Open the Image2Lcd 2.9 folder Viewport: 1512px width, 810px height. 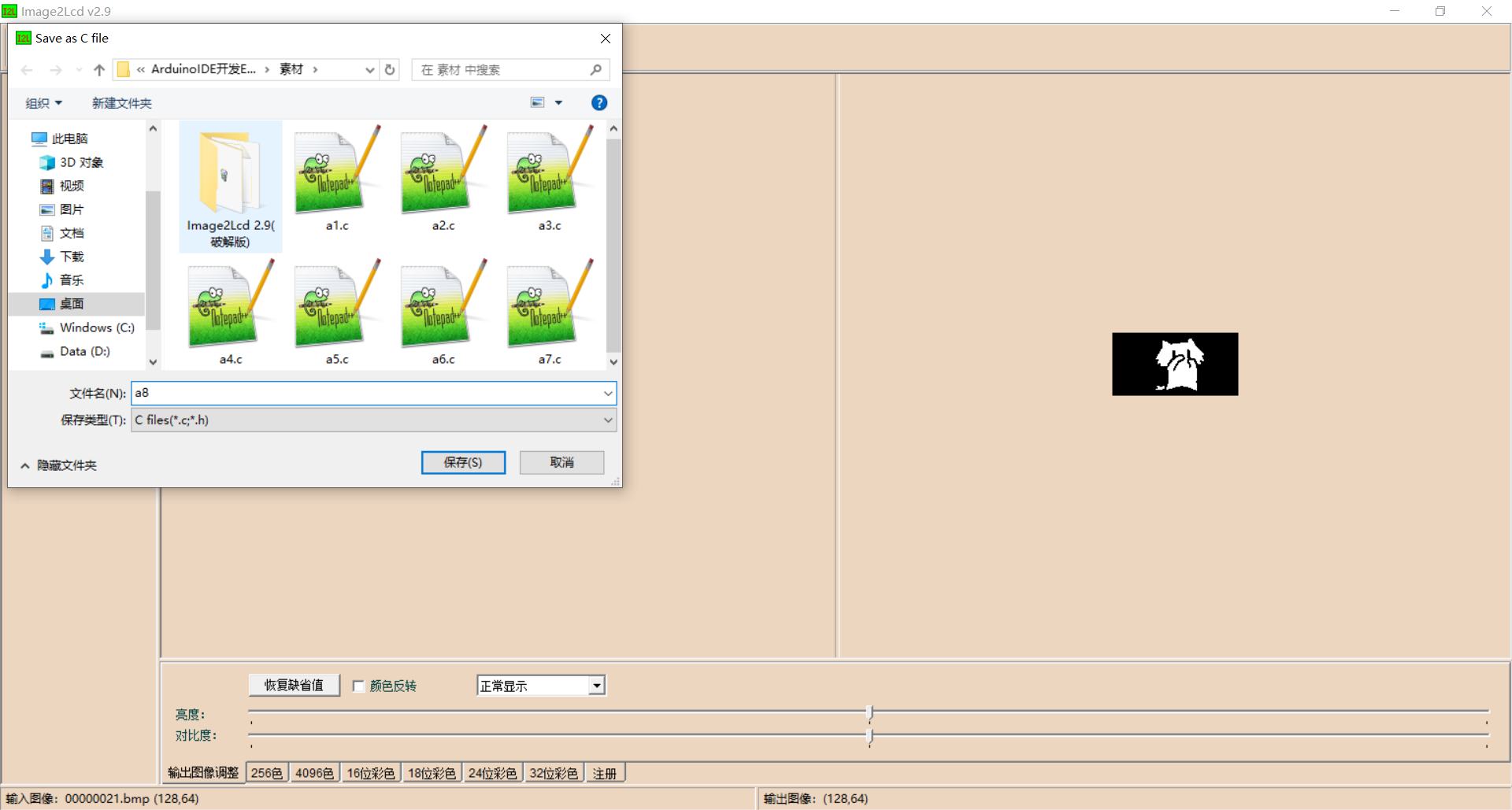230,187
